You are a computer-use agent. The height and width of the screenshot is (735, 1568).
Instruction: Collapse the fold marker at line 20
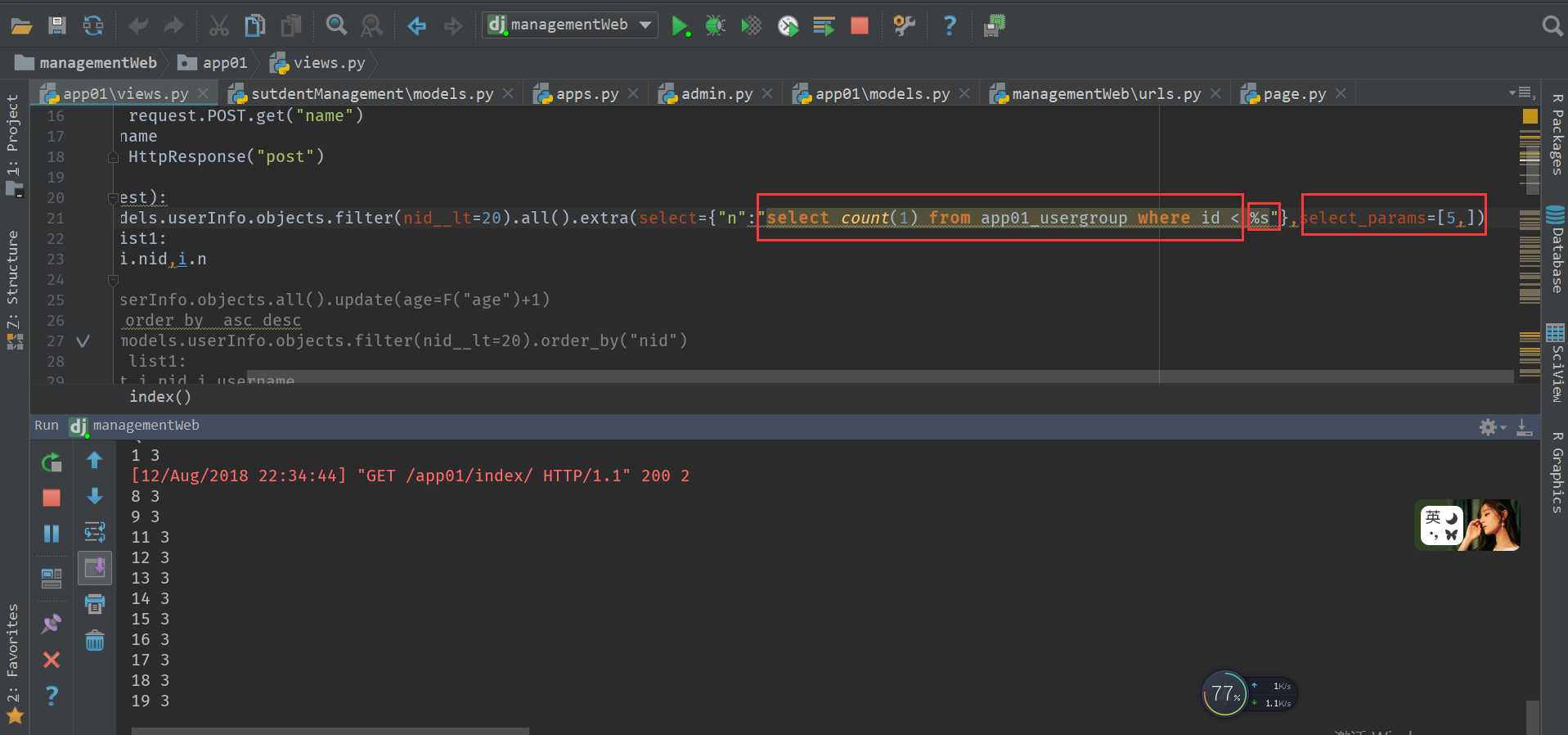point(113,198)
